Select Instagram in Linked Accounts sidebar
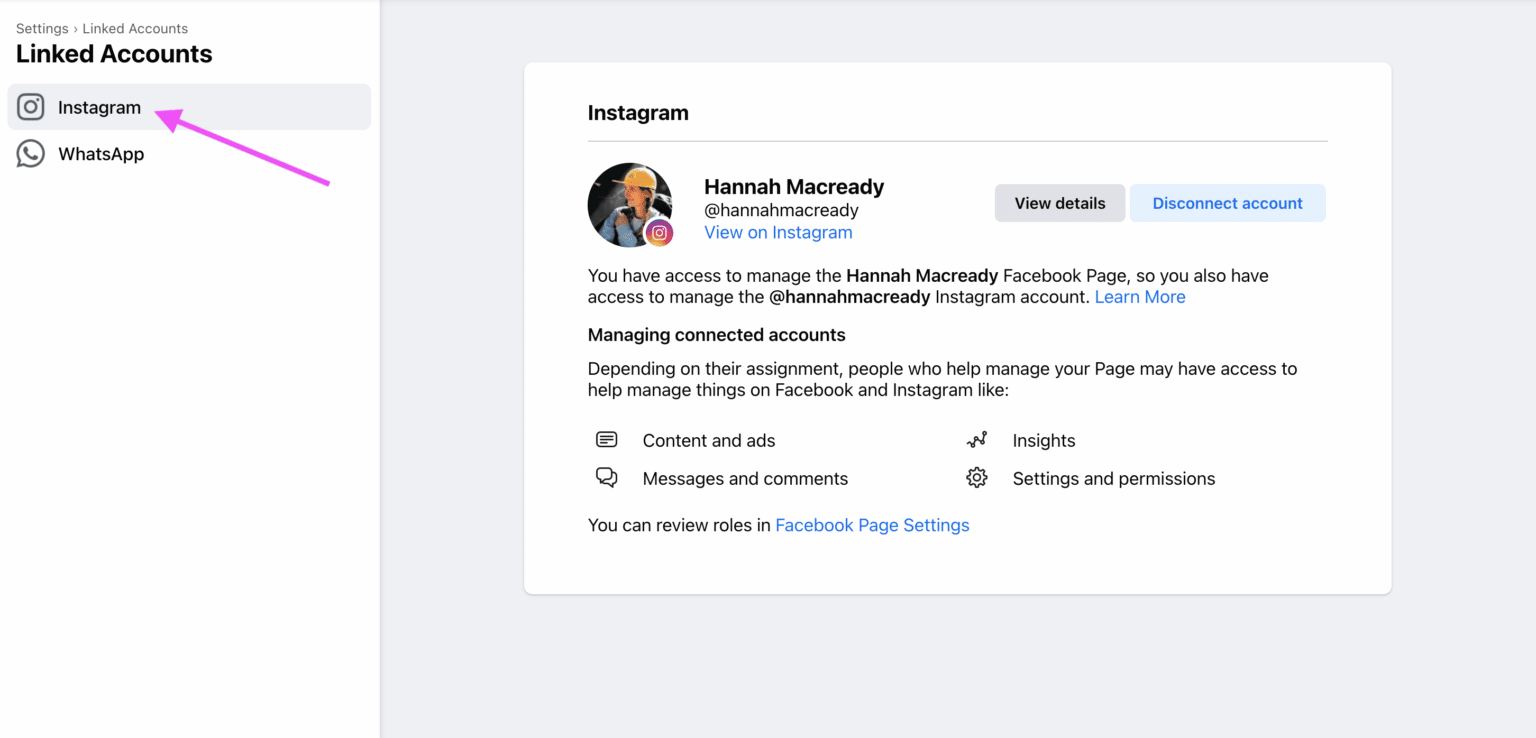The width and height of the screenshot is (1536, 738). coord(189,107)
